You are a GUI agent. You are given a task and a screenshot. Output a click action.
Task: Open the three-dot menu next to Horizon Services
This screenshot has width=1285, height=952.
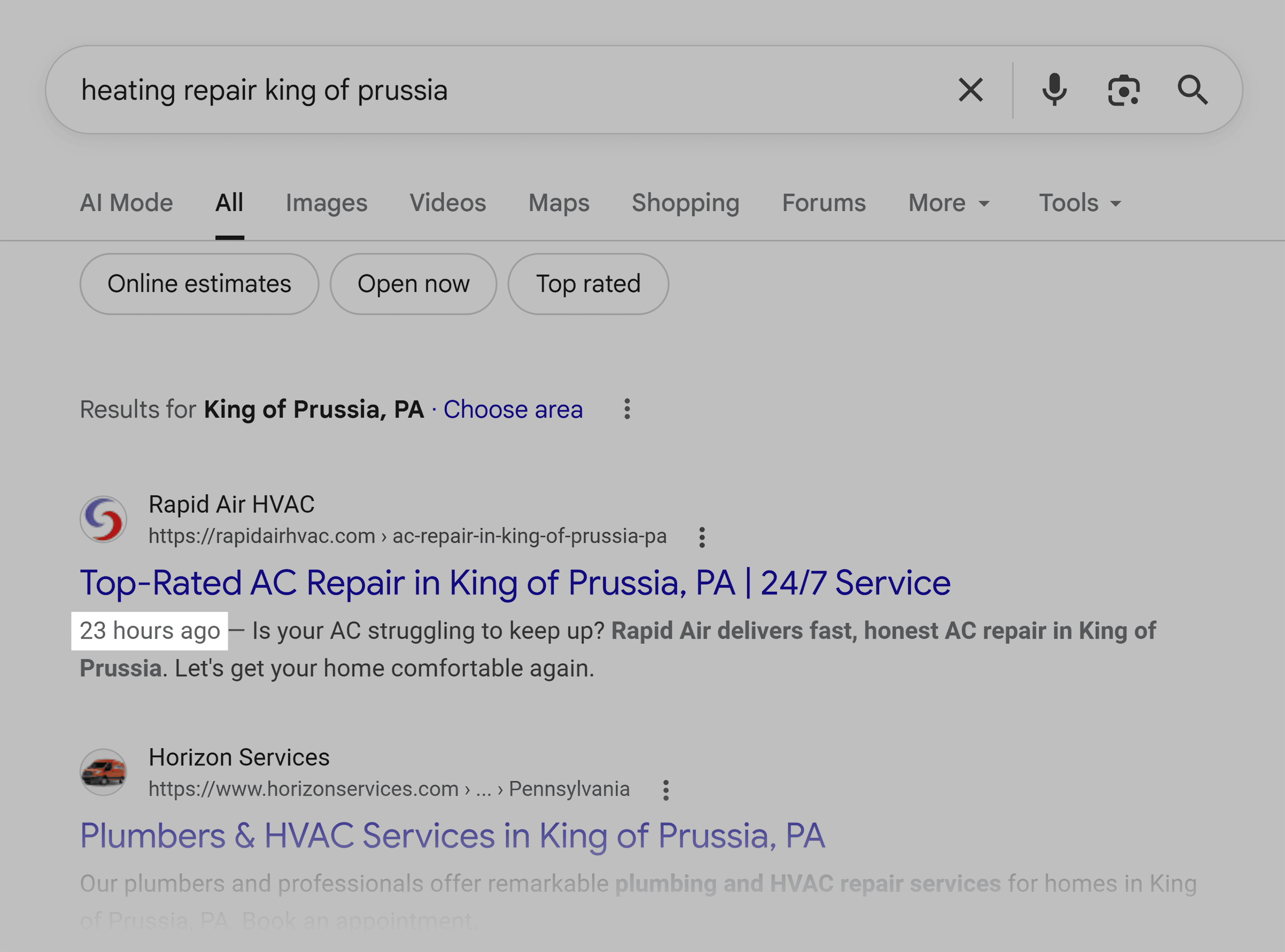pyautogui.click(x=665, y=790)
